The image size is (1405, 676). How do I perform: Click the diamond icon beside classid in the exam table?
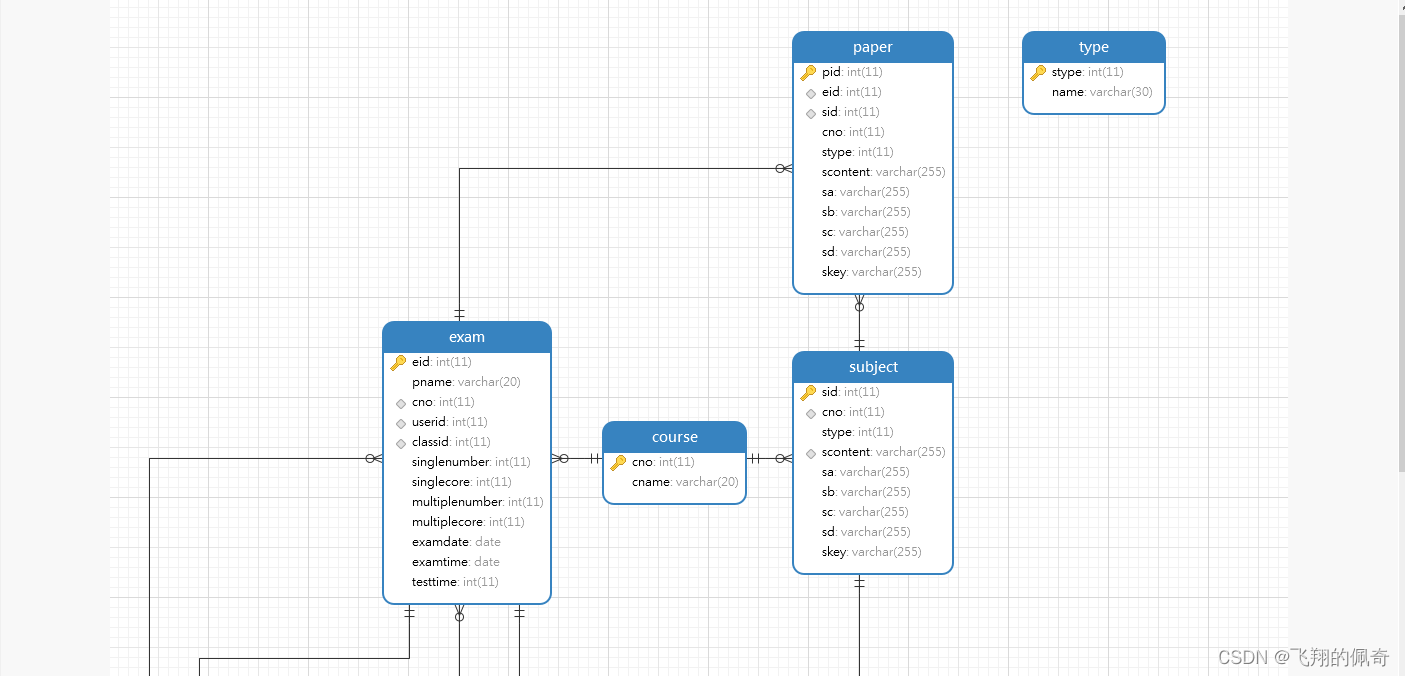tap(401, 443)
